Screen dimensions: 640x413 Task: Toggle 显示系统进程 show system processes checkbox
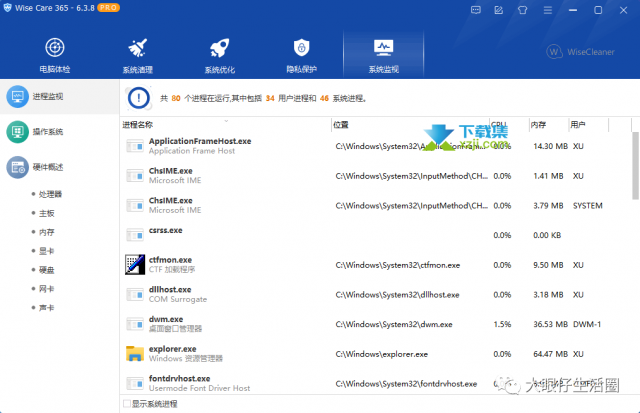click(127, 404)
